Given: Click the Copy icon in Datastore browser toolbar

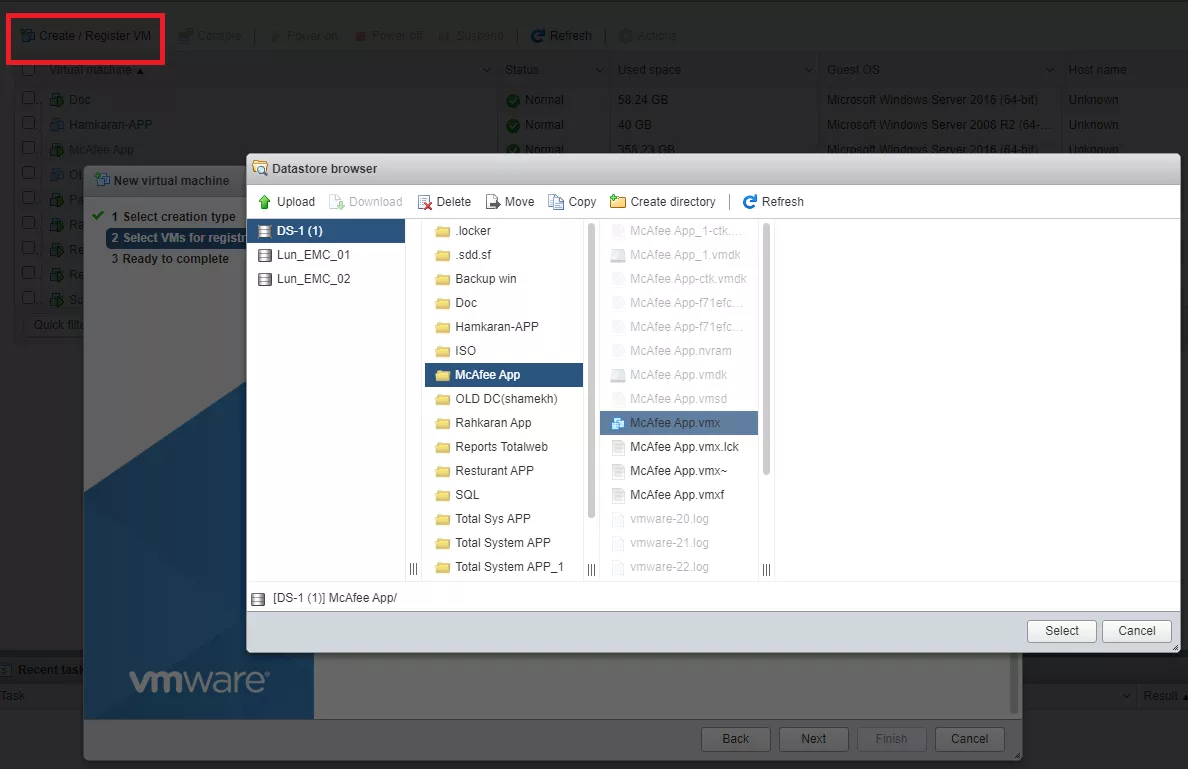Looking at the screenshot, I should click(x=556, y=202).
